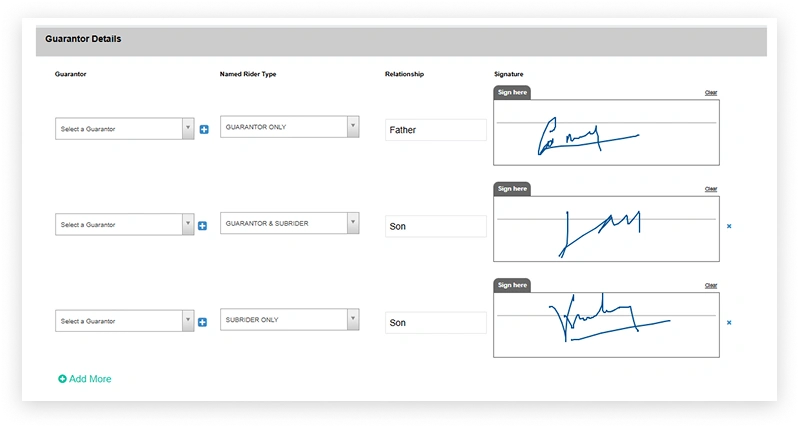Click the second row Son relationship field

(x=436, y=226)
